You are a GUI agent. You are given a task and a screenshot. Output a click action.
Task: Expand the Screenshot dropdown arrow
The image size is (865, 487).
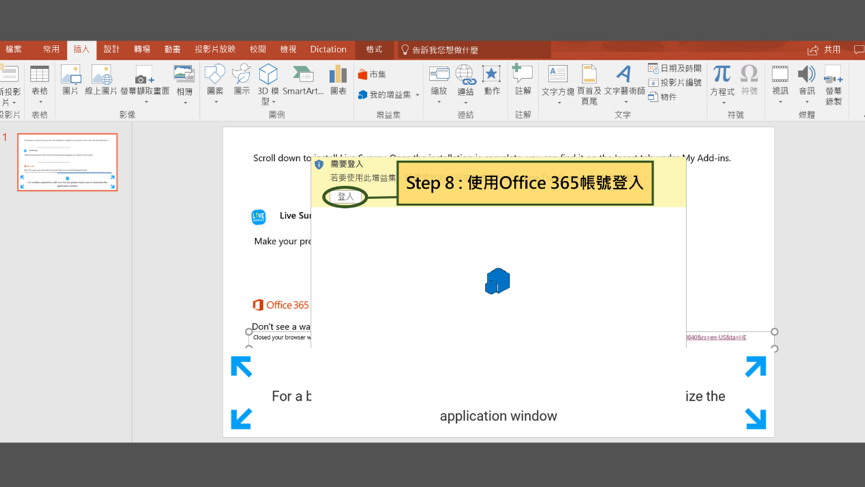146,102
